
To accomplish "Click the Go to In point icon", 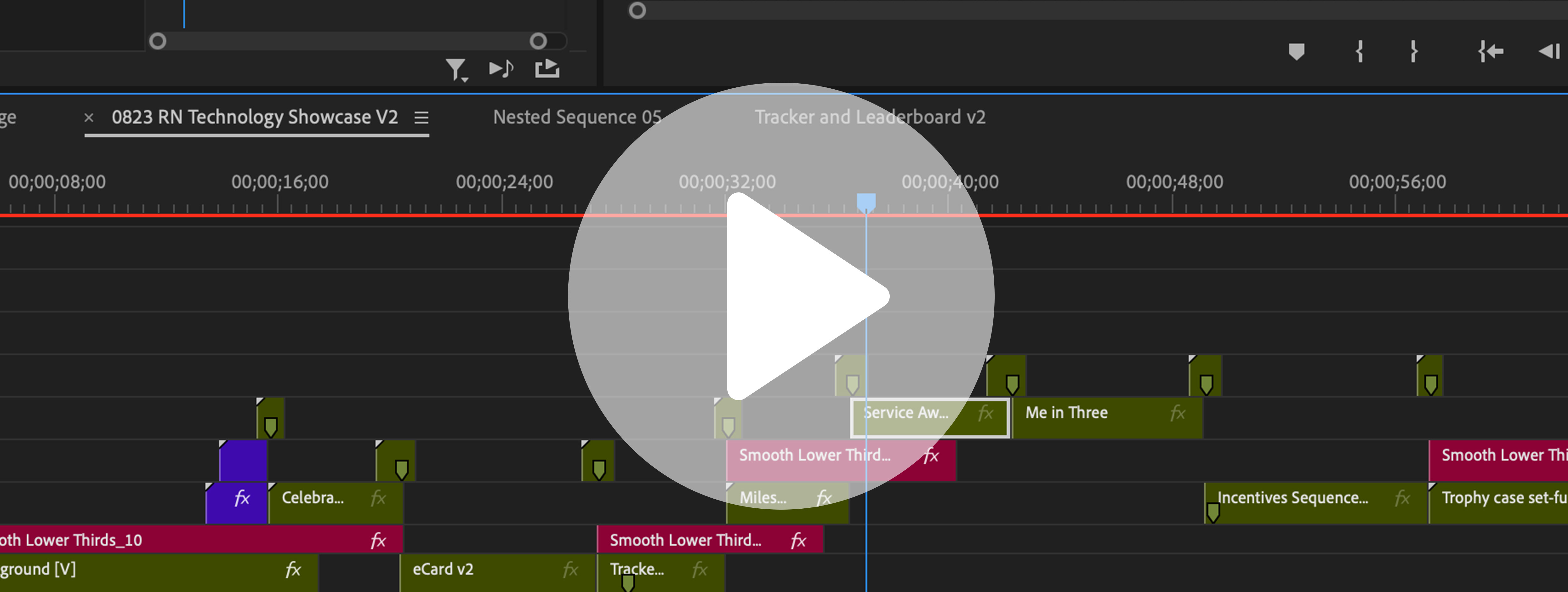I will tap(1490, 51).
